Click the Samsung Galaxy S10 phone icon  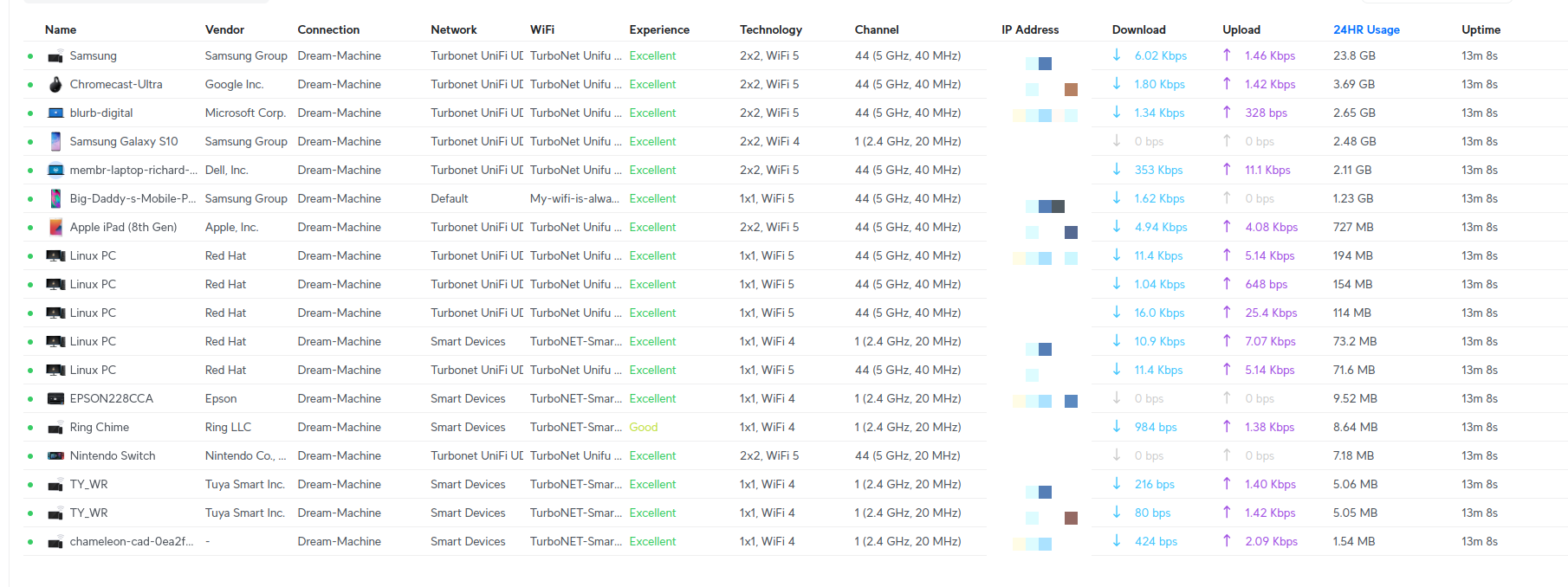(x=55, y=142)
